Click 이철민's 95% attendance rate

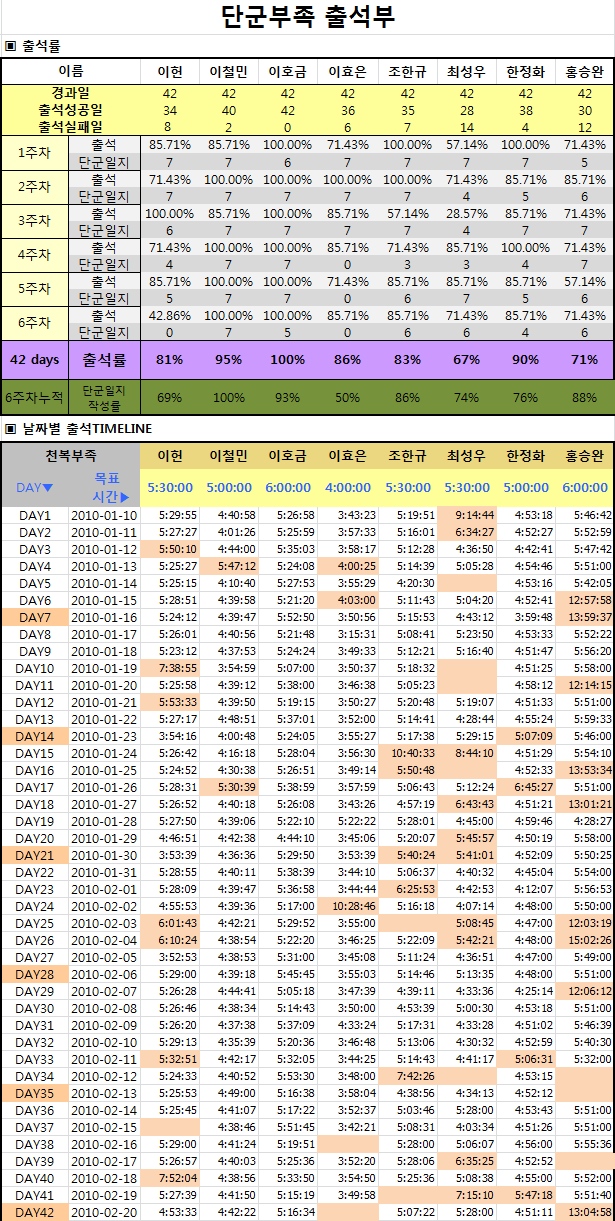coord(229,359)
